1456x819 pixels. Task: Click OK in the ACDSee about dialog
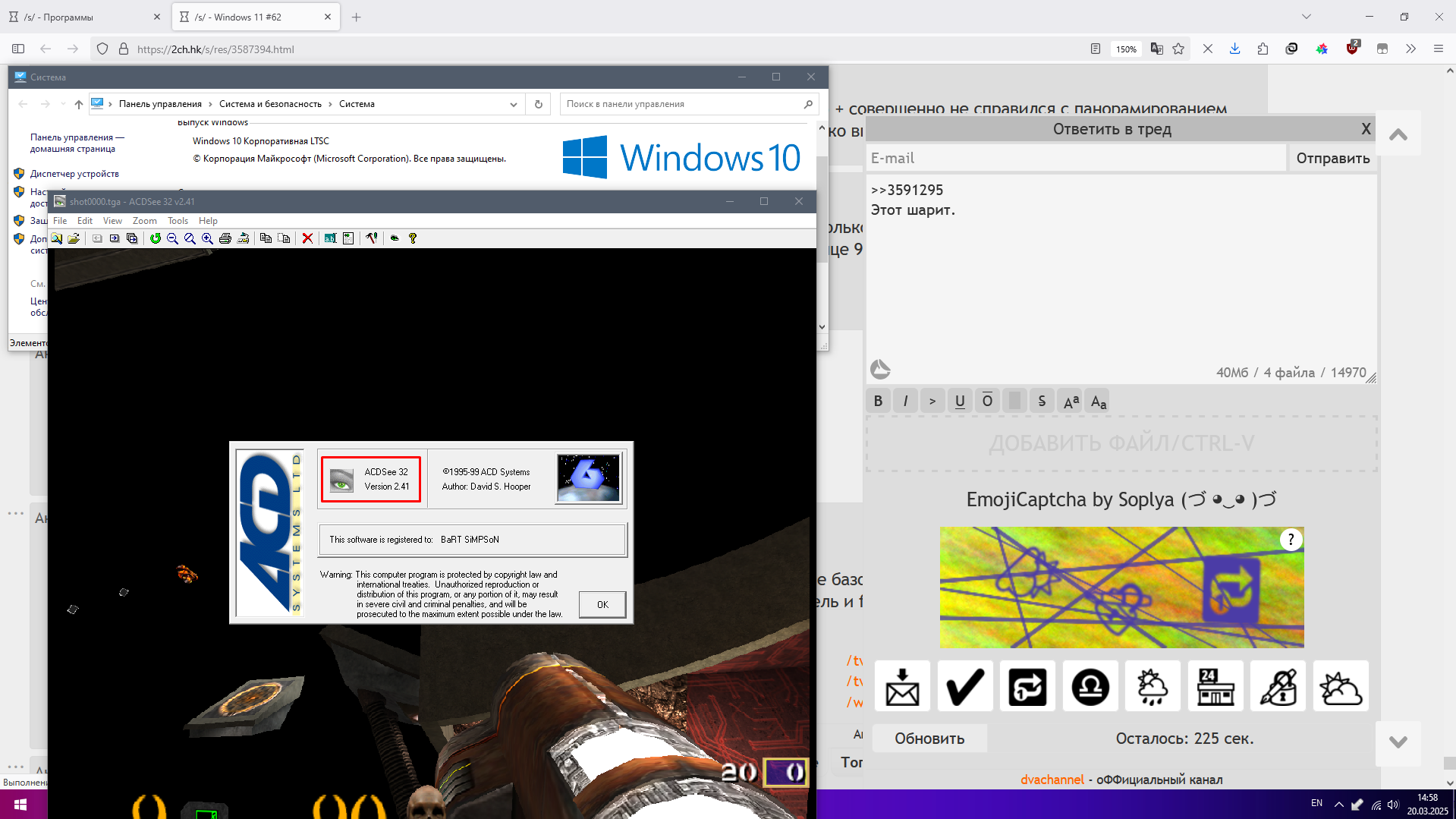coord(602,605)
